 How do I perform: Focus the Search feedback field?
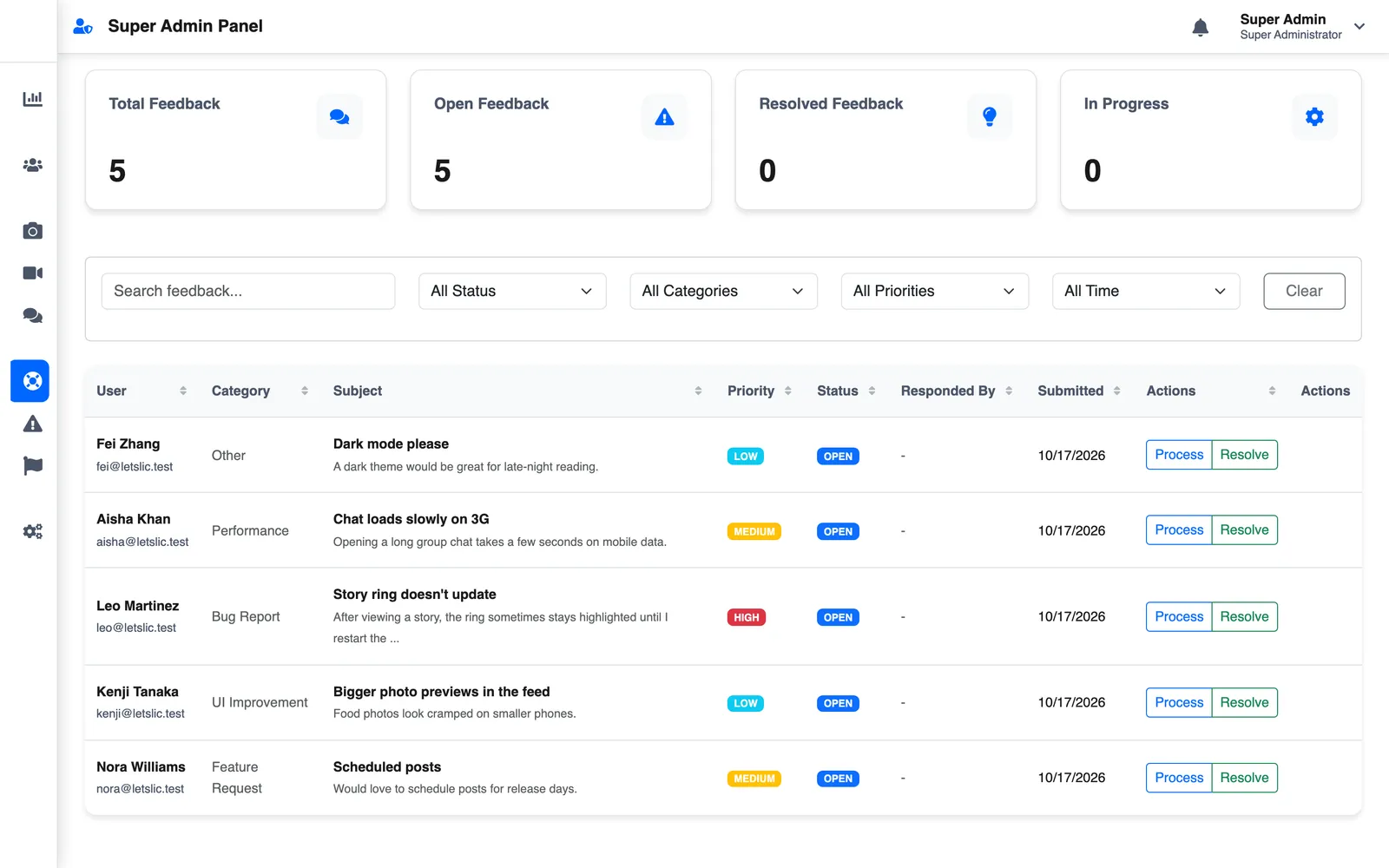[248, 292]
